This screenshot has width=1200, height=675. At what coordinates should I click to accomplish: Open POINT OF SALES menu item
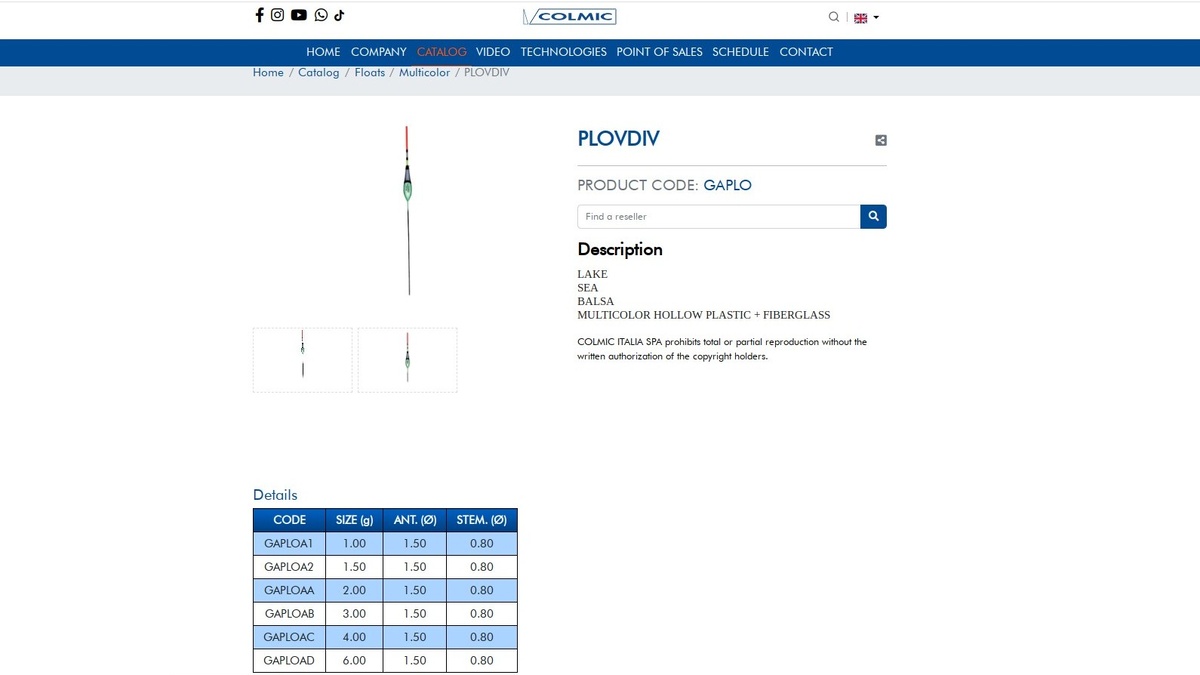pos(659,52)
